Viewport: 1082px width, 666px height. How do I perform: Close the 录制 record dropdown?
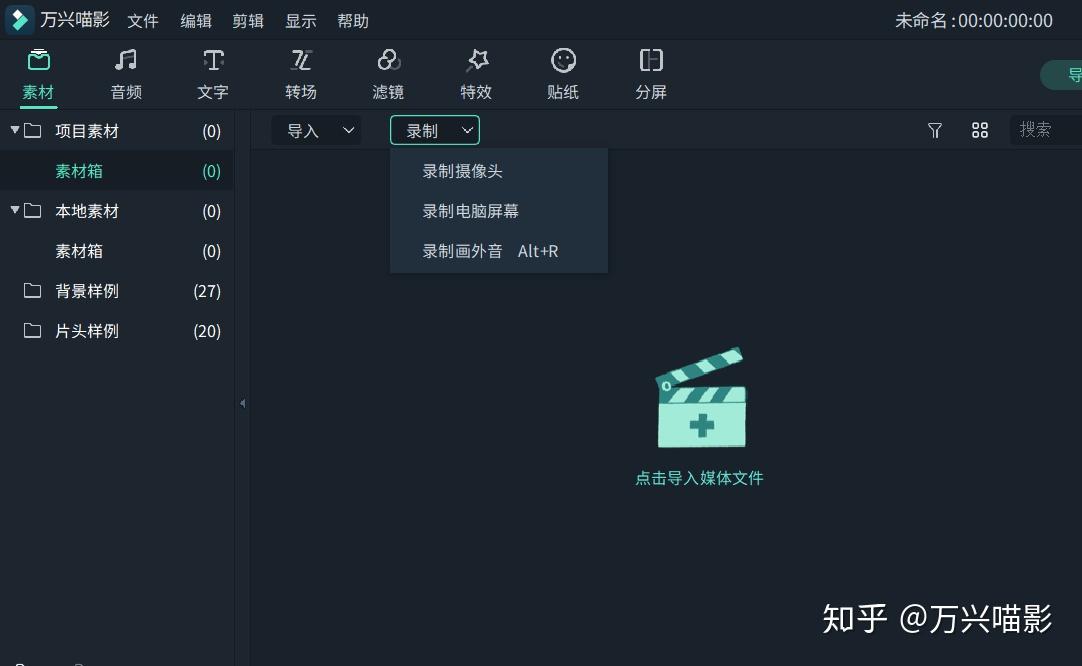click(435, 130)
